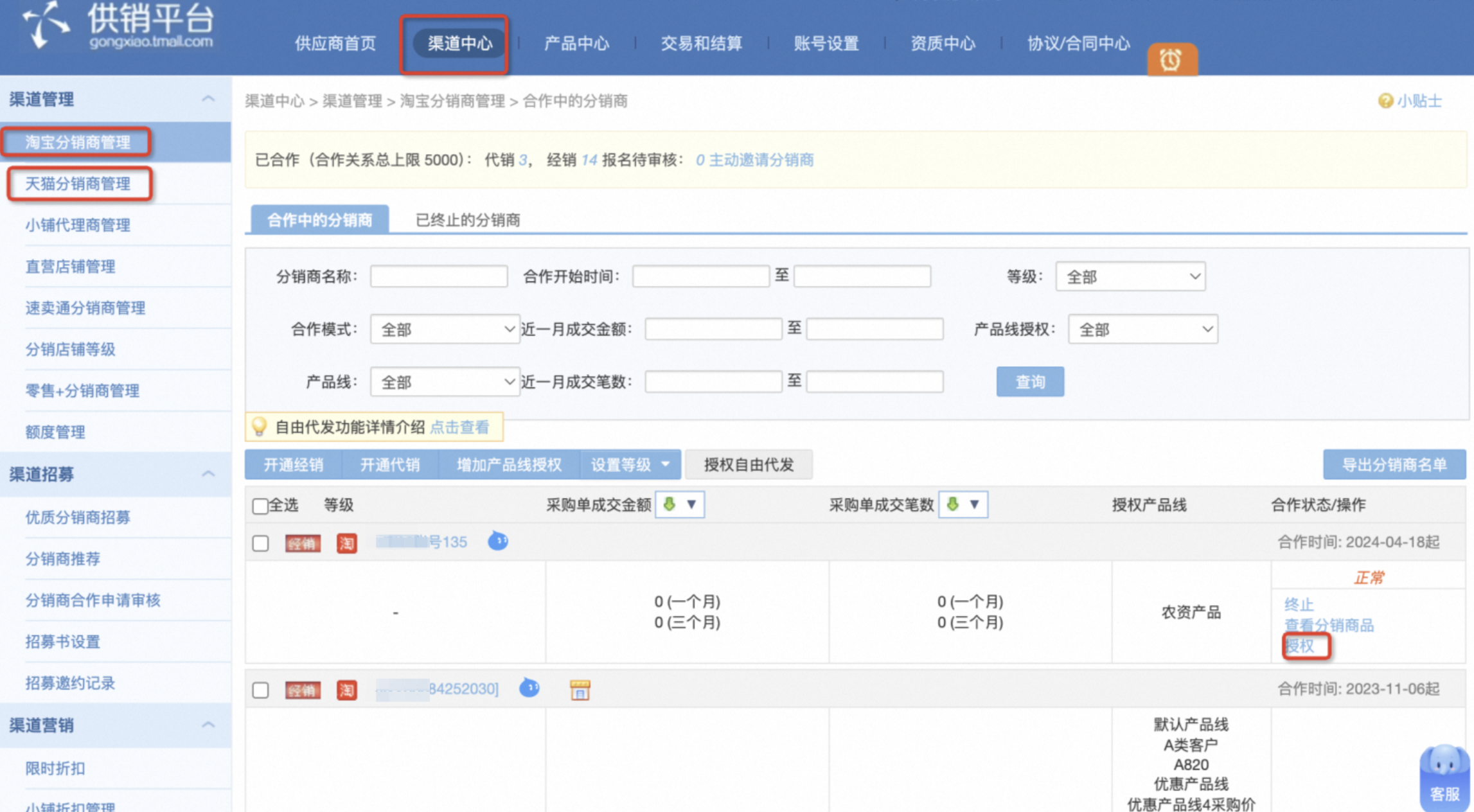The width and height of the screenshot is (1474, 812).
Task: Collapse the 渠道营销 sidebar section
Action: (208, 725)
